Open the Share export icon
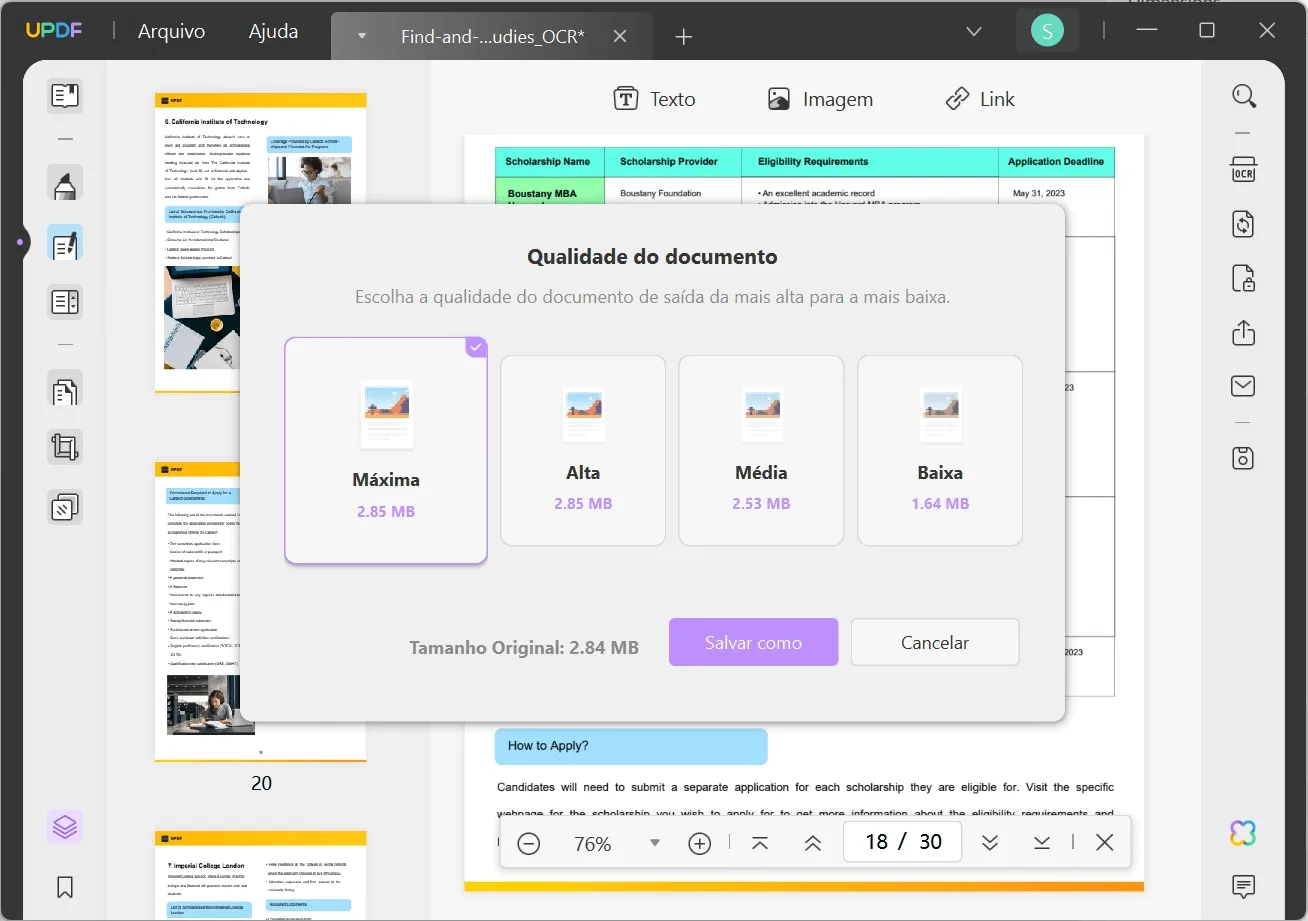1308x921 pixels. (x=1243, y=333)
